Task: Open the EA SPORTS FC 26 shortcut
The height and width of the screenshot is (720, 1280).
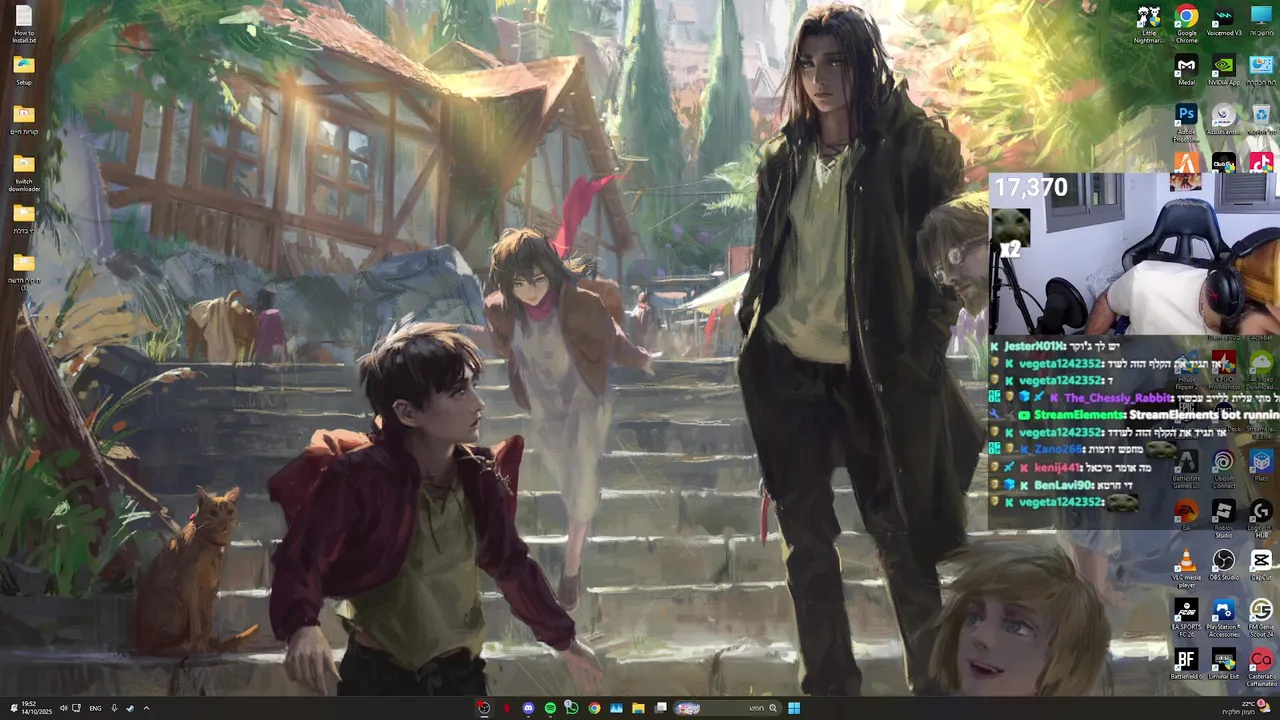Action: [1186, 616]
